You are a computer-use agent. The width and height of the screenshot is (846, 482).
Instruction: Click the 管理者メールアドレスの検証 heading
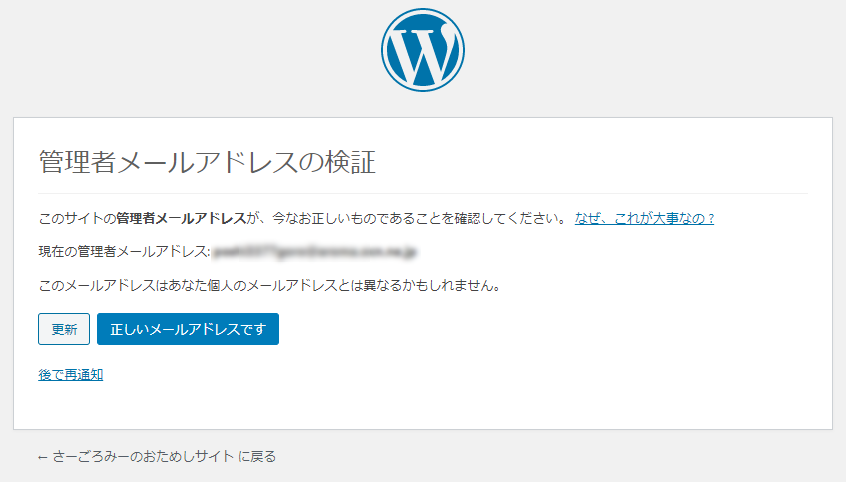207,162
